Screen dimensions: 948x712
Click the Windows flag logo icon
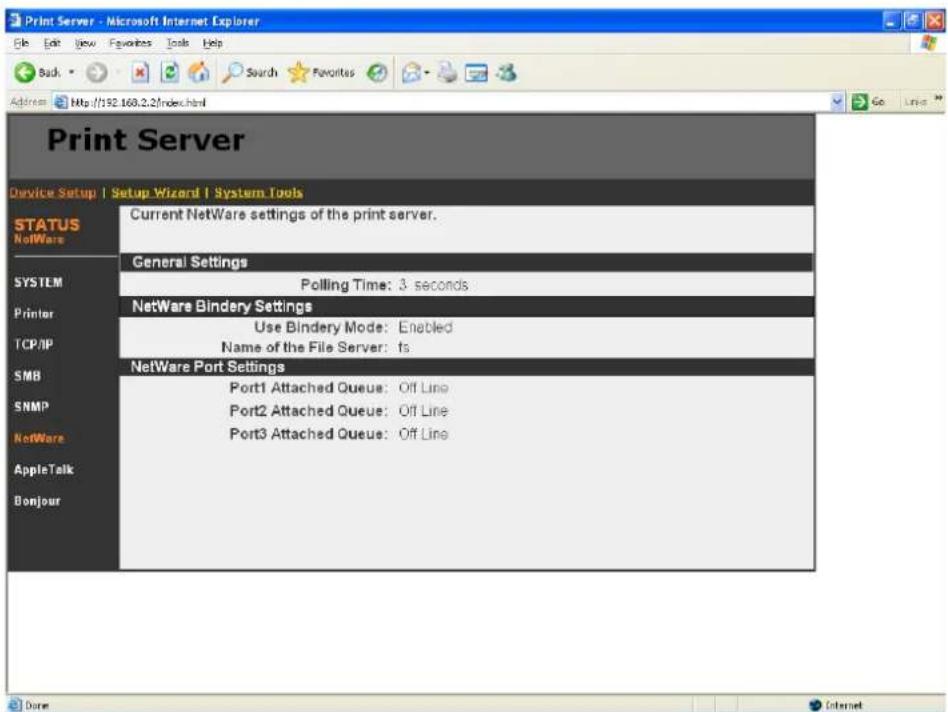[x=928, y=43]
